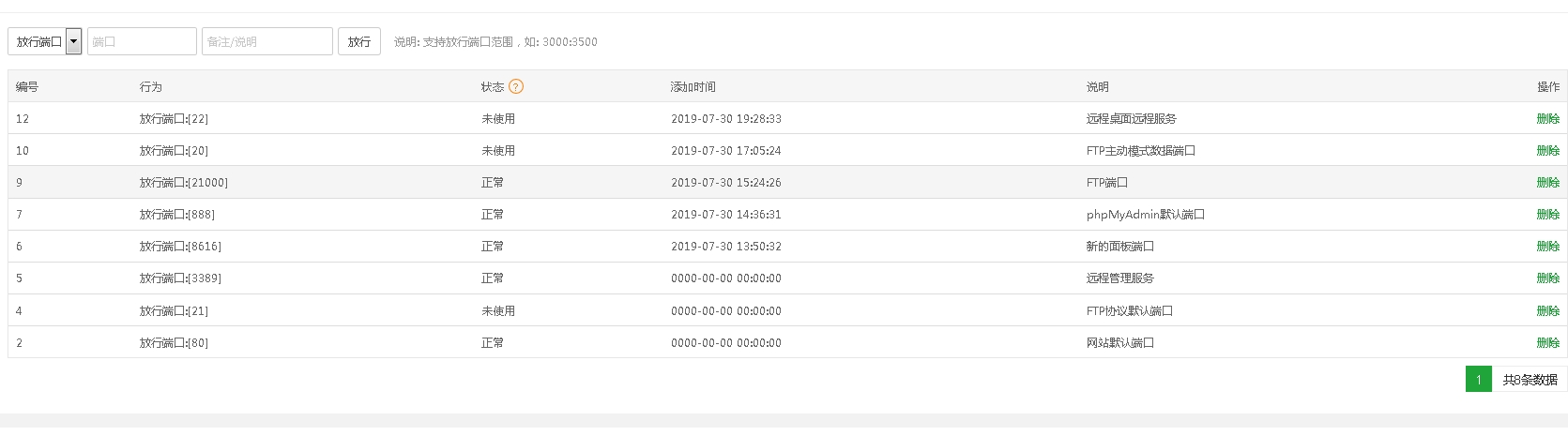Click the 添加时间 column header
Image resolution: width=1568 pixels, height=436 pixels.
point(693,86)
